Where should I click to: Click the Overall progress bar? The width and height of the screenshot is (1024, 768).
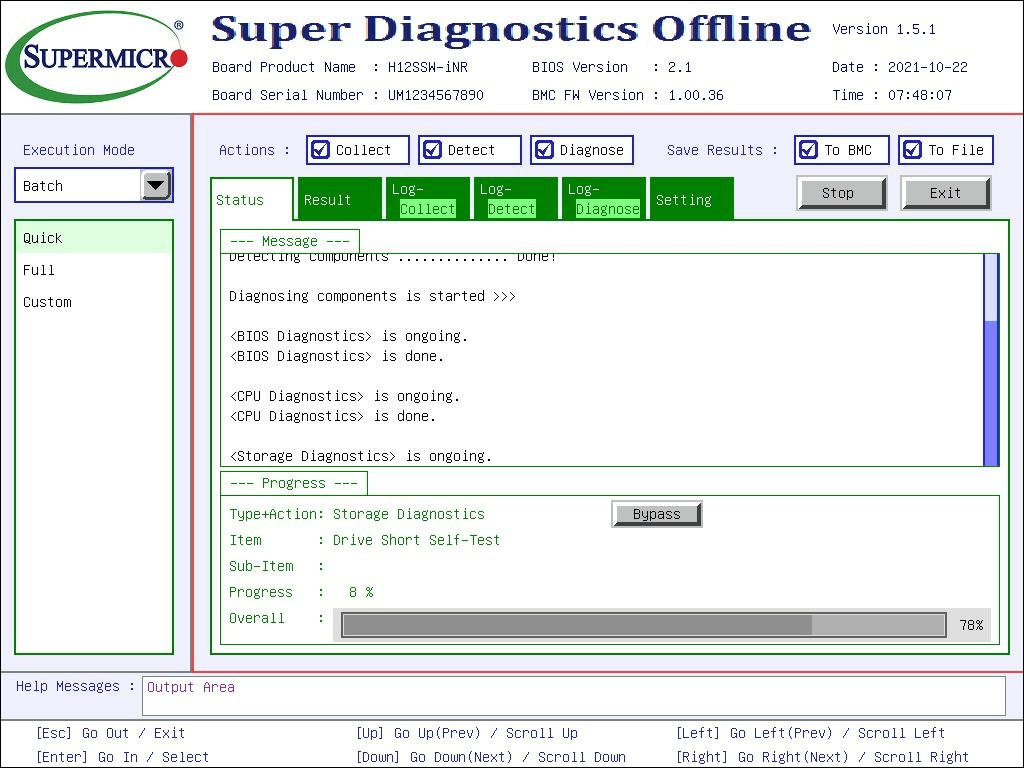click(643, 625)
